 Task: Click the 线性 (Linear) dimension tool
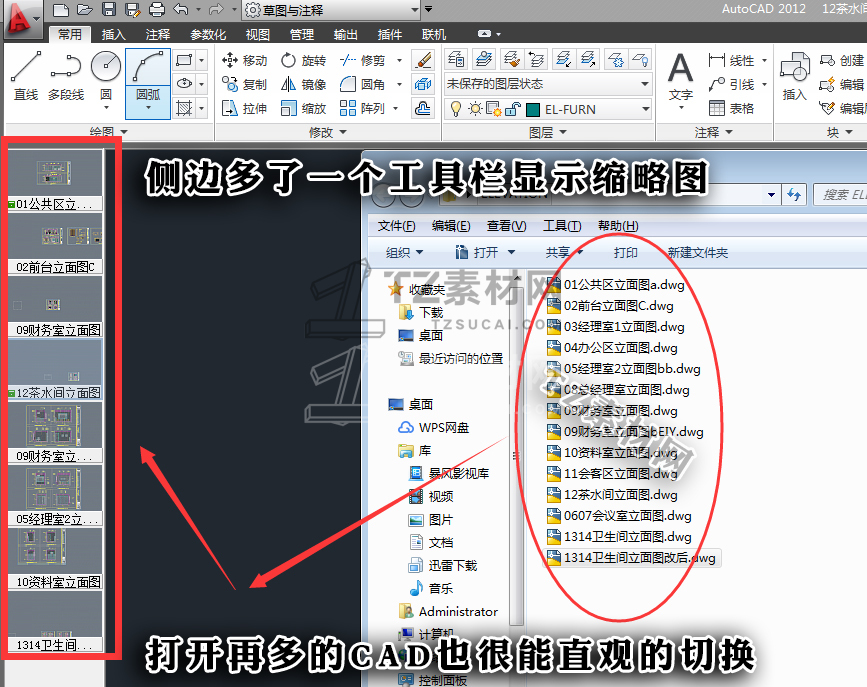point(731,60)
